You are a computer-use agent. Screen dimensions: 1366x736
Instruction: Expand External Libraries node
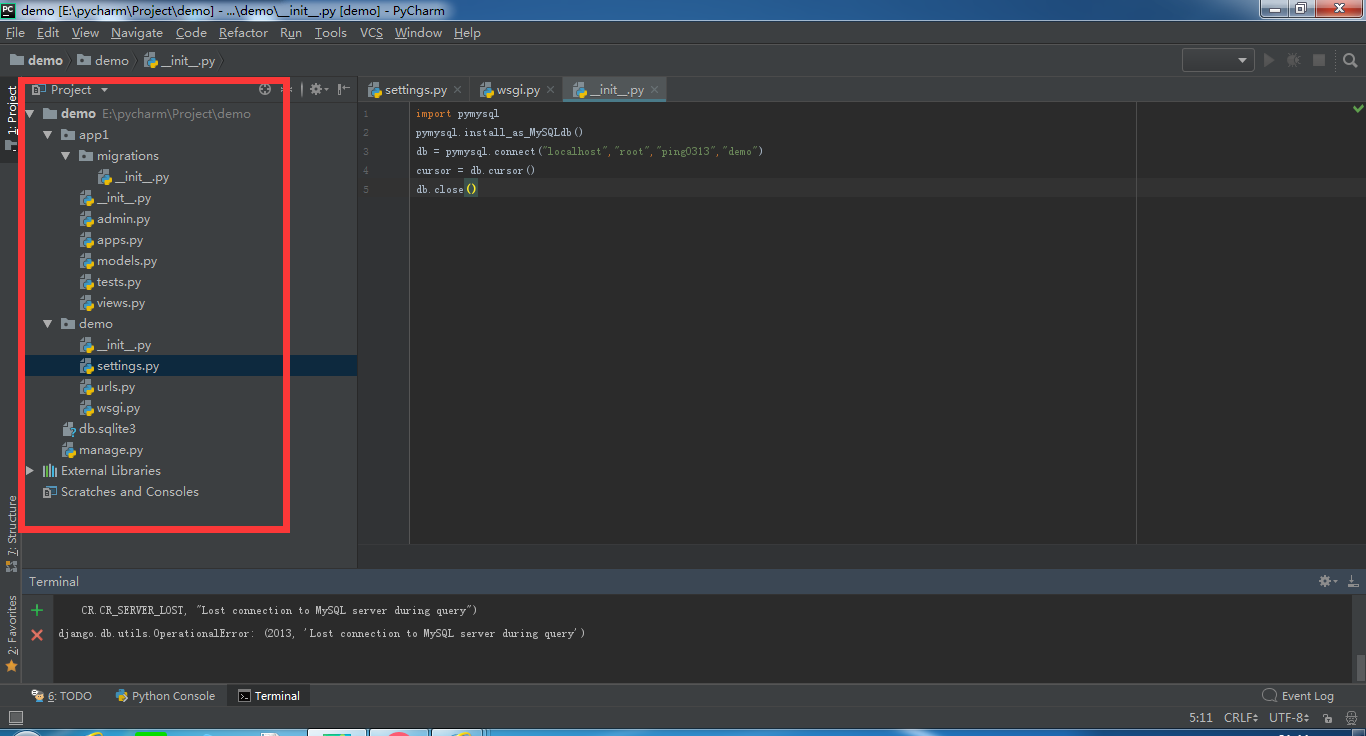point(30,471)
